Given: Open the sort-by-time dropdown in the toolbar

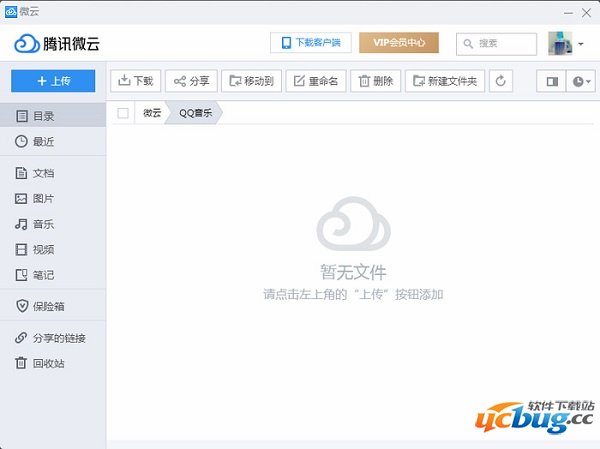Looking at the screenshot, I should (581, 81).
